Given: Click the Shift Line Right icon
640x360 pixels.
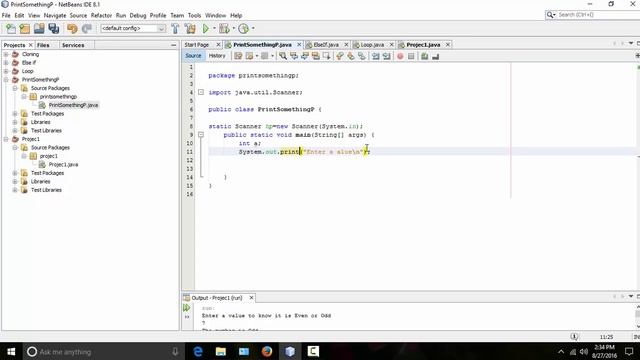Looking at the screenshot, I should 386,56.
